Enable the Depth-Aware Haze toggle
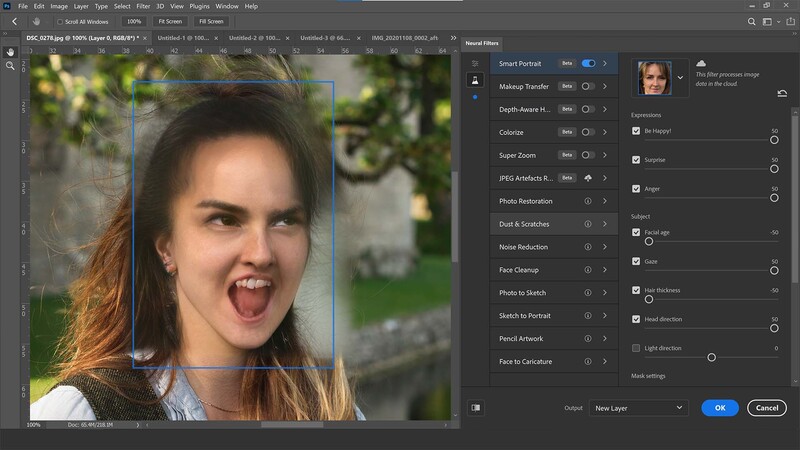 pyautogui.click(x=588, y=109)
